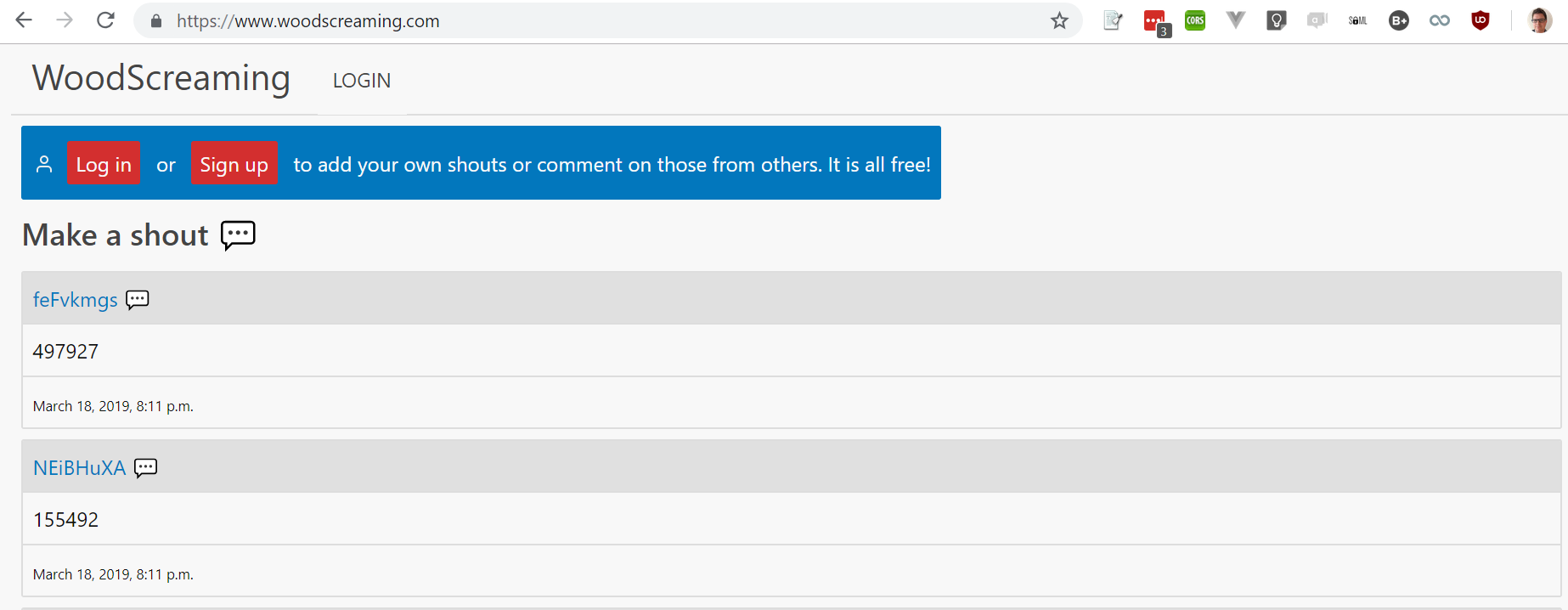Click the comment icon beside NEiBHuXA

point(146,467)
